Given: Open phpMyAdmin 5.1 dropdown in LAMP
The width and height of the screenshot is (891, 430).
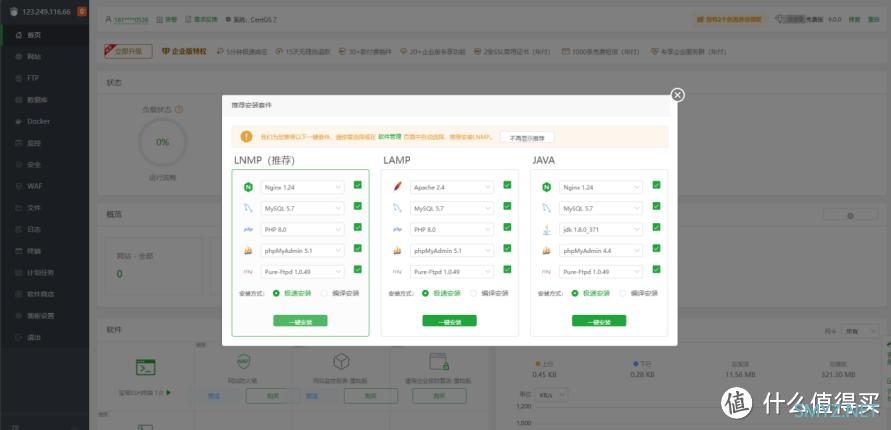Looking at the screenshot, I should pyautogui.click(x=452, y=251).
